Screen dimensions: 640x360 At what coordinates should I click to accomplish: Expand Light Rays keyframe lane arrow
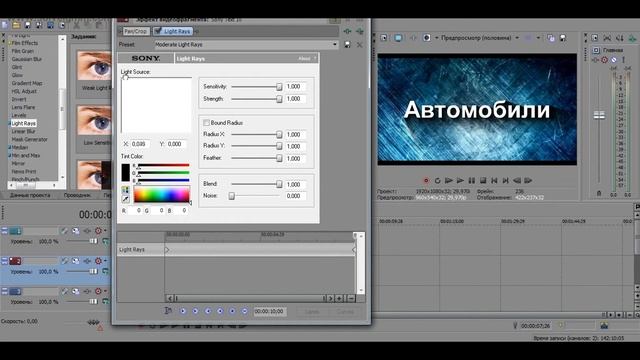[x=167, y=250]
